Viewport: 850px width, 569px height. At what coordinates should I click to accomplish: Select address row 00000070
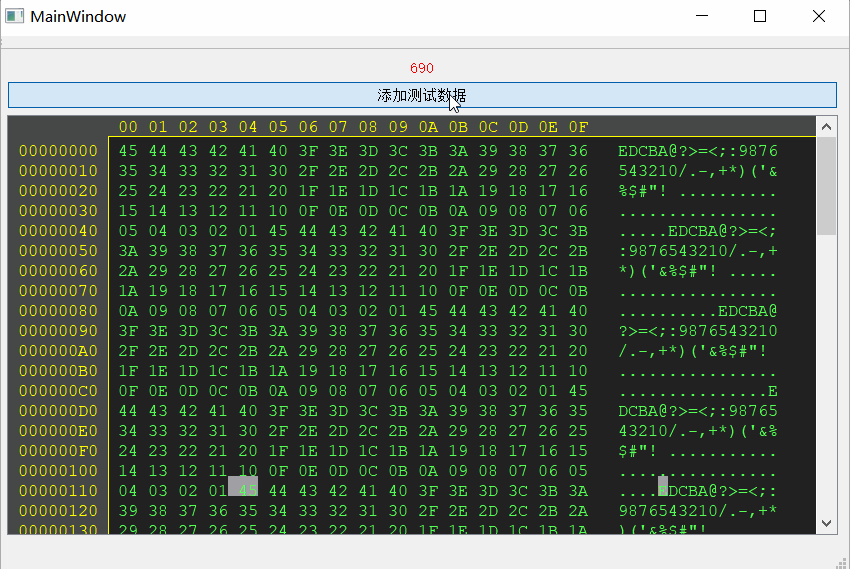click(x=58, y=291)
